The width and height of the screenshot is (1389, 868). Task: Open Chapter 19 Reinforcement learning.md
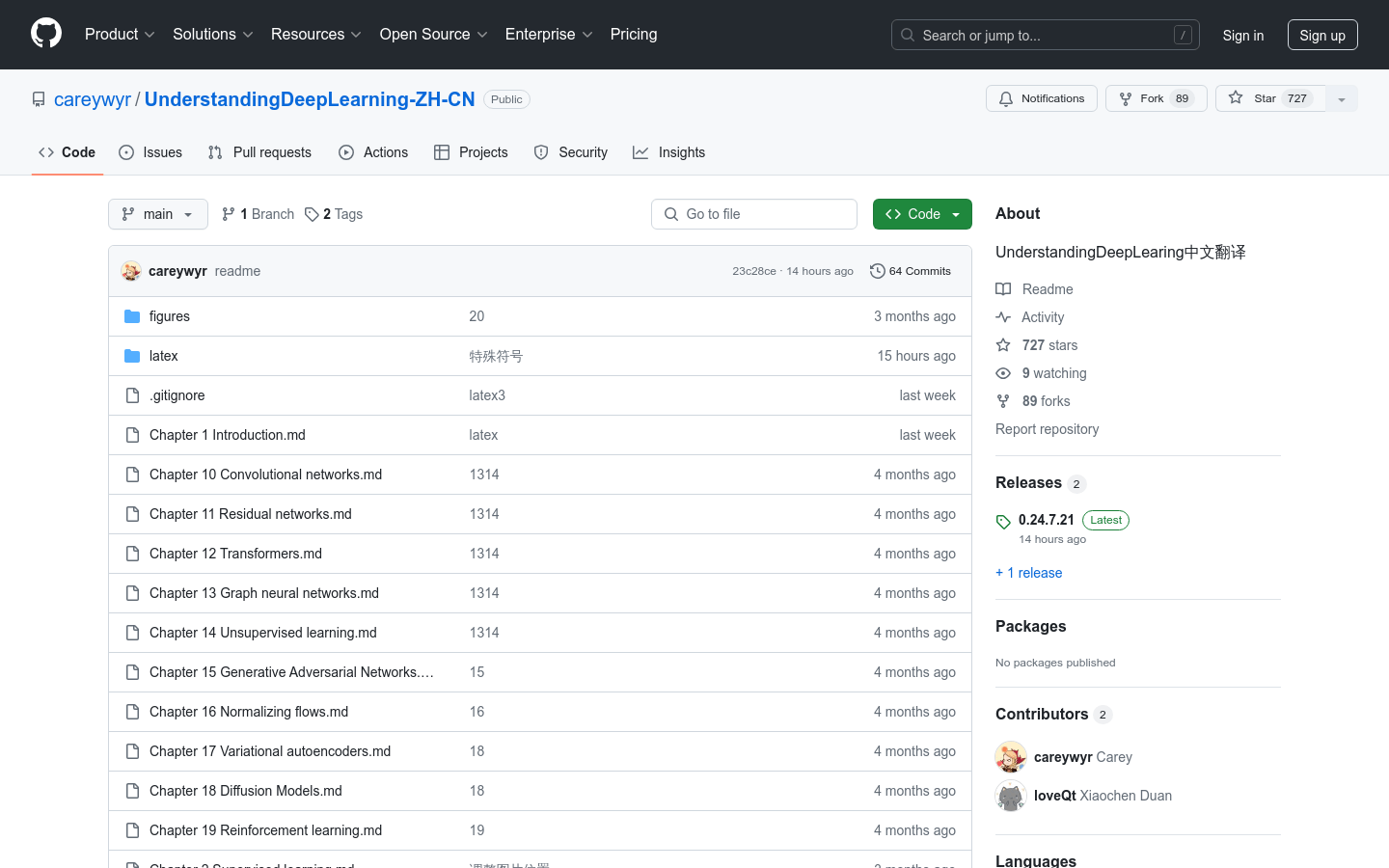click(x=265, y=830)
